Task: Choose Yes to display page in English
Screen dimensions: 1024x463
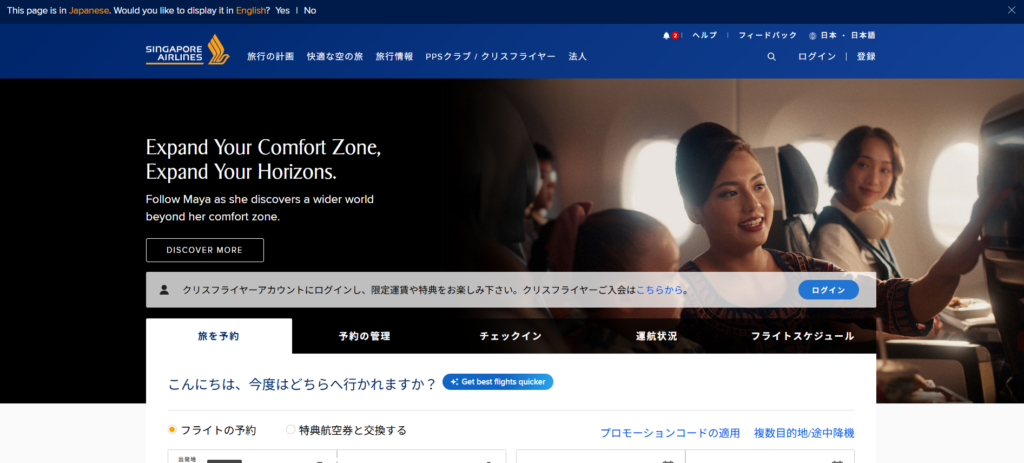Action: 282,10
